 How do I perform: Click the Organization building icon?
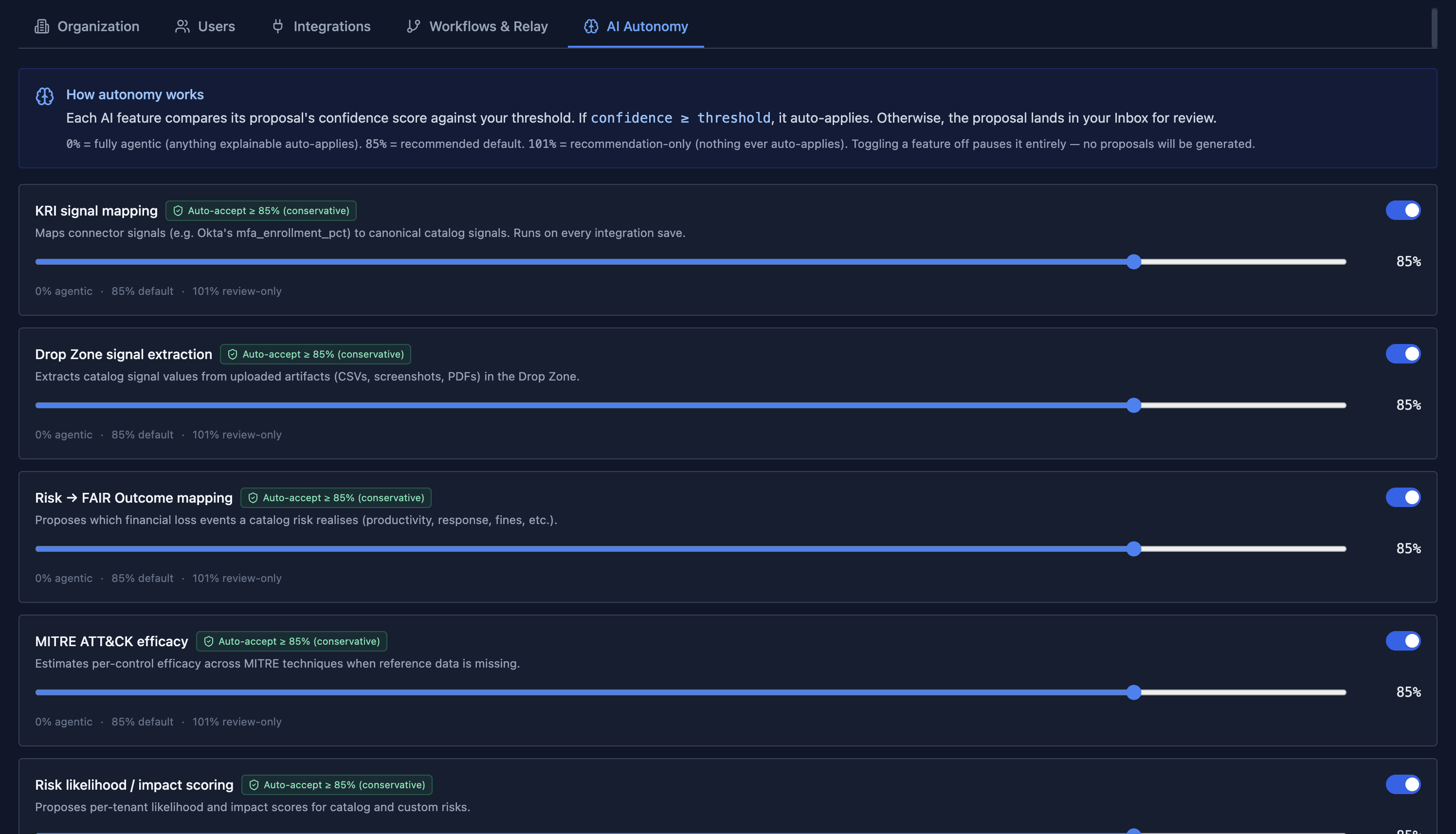(42, 26)
